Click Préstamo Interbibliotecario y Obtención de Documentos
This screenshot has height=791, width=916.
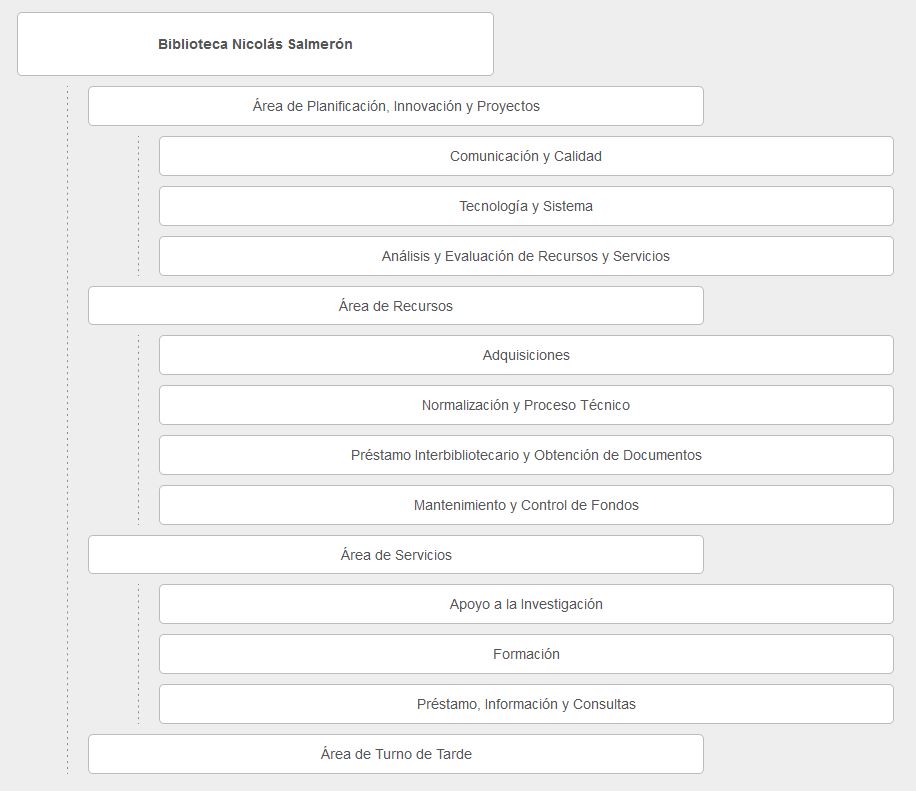coord(525,455)
